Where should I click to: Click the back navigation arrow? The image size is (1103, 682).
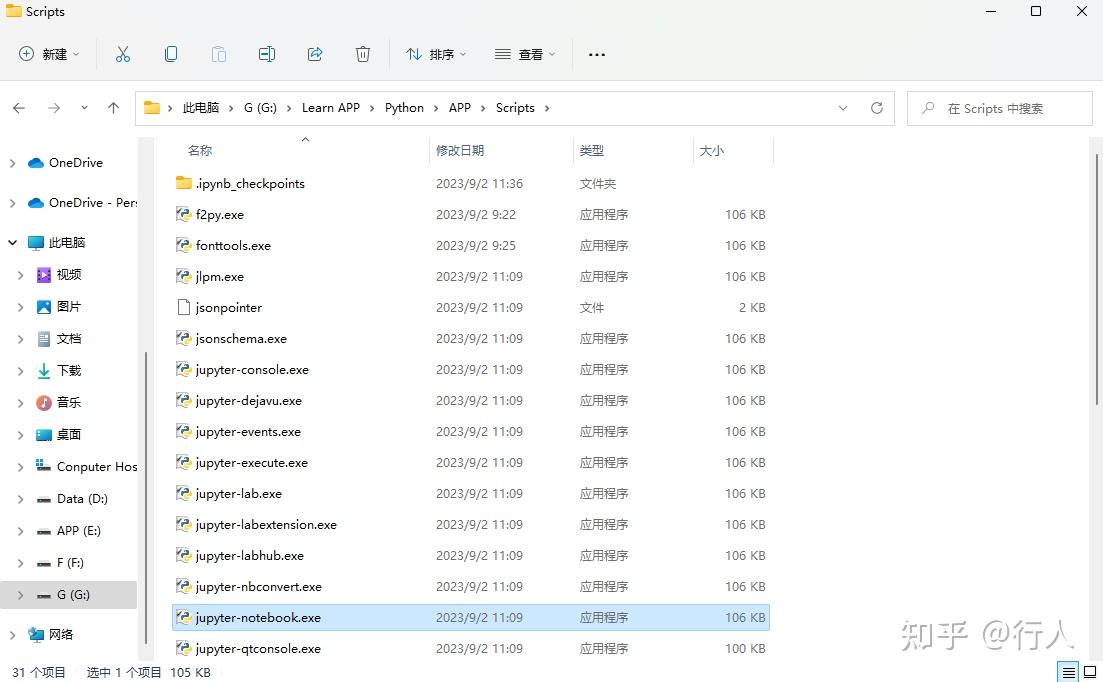click(x=18, y=107)
